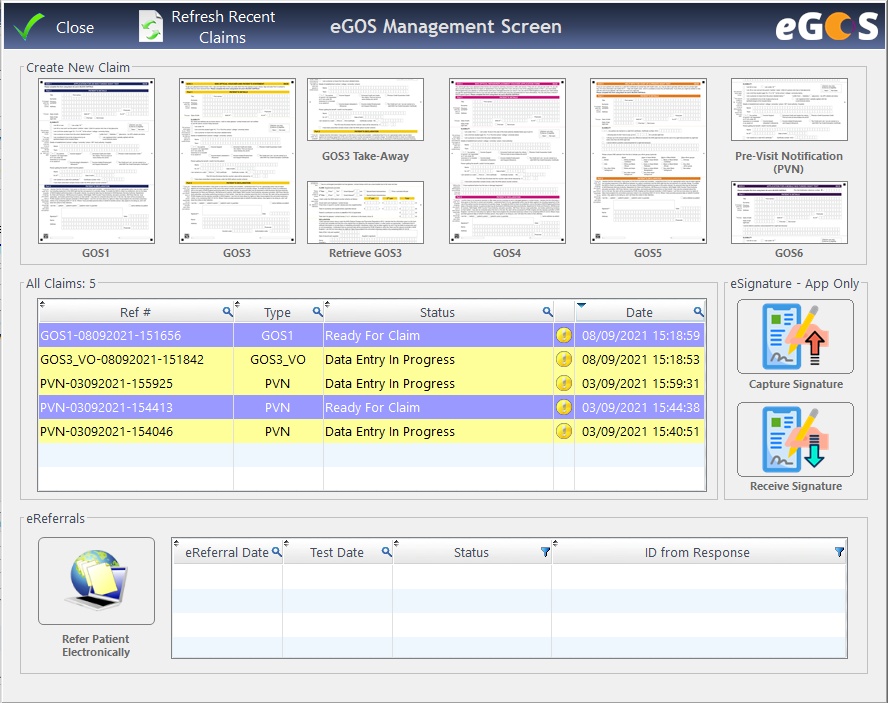Sort eReferrals by Test Date header

click(x=336, y=552)
